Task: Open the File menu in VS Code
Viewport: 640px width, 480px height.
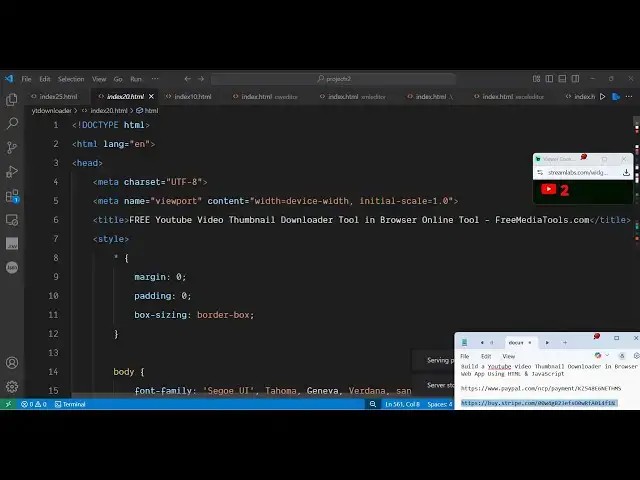Action: tap(27, 79)
